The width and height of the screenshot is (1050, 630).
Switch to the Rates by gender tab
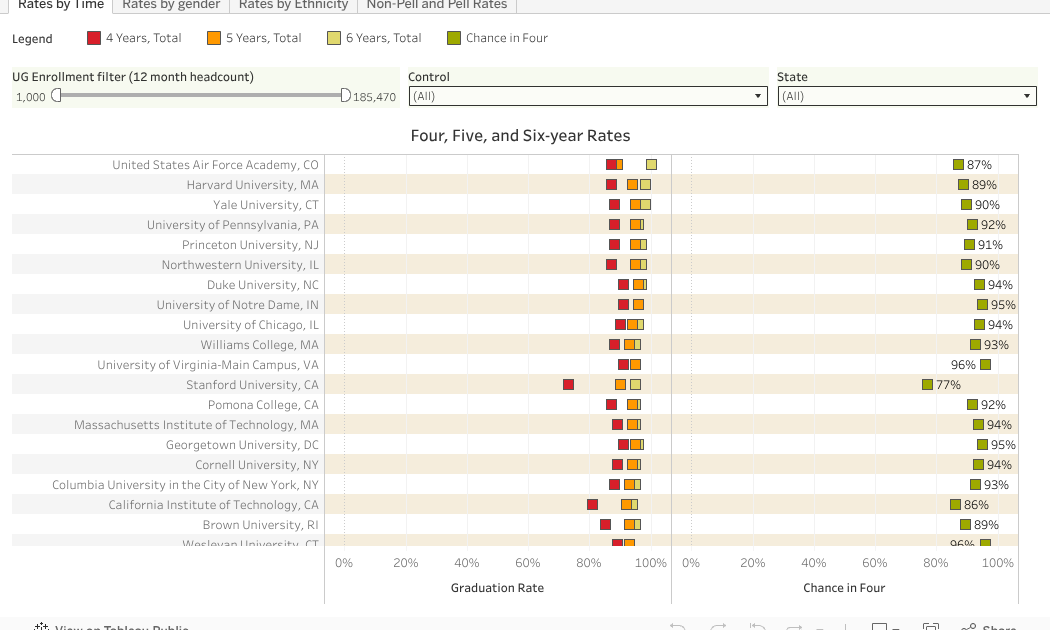coord(170,5)
